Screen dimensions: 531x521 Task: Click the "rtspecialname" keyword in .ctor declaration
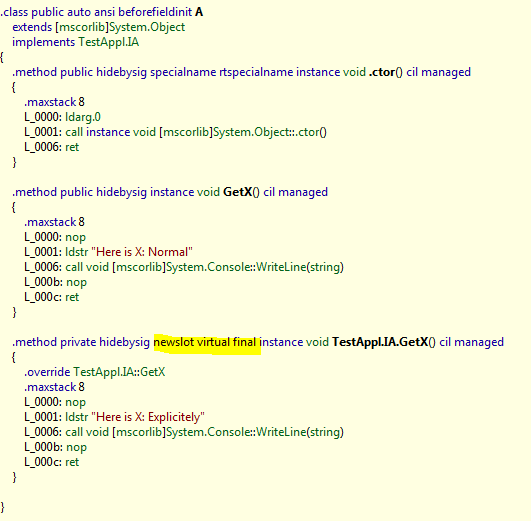(x=256, y=72)
